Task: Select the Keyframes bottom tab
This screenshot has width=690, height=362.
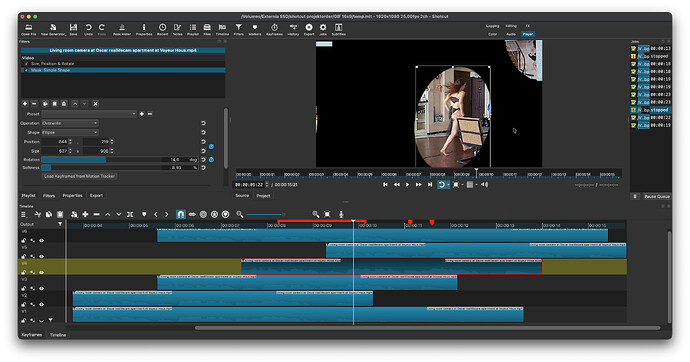Action: pyautogui.click(x=32, y=335)
